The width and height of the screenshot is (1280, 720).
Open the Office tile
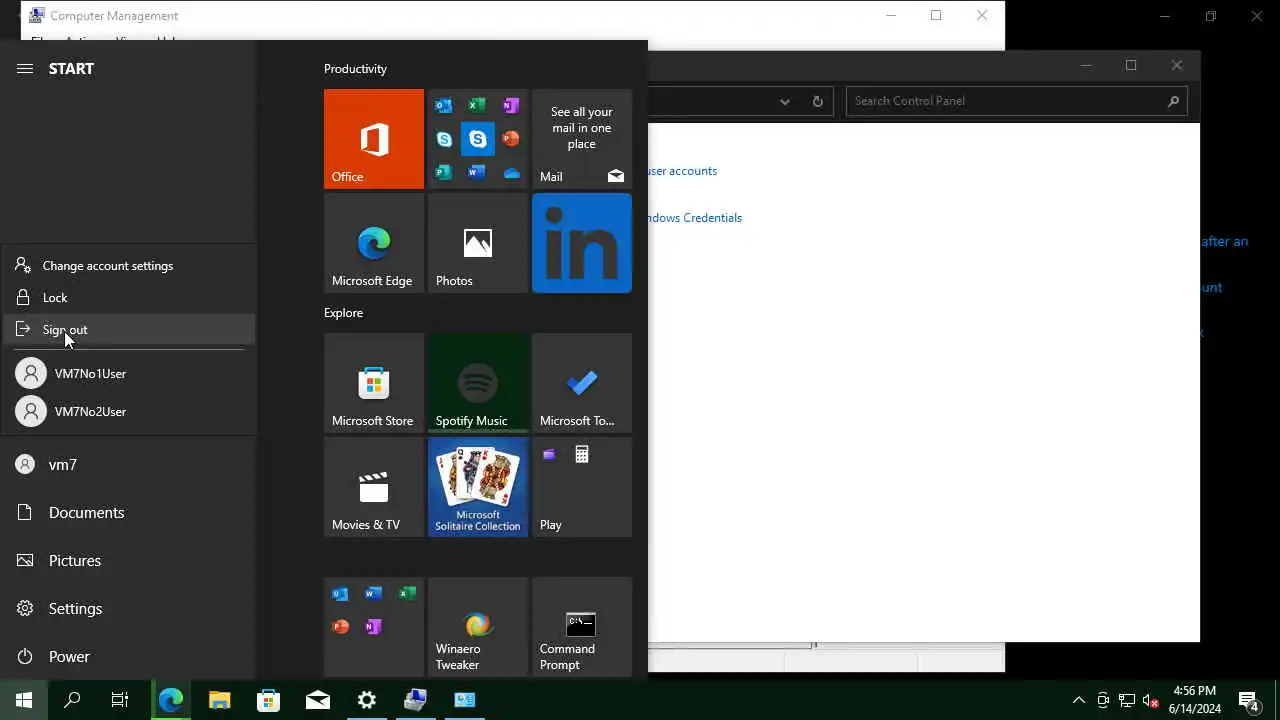tap(374, 139)
